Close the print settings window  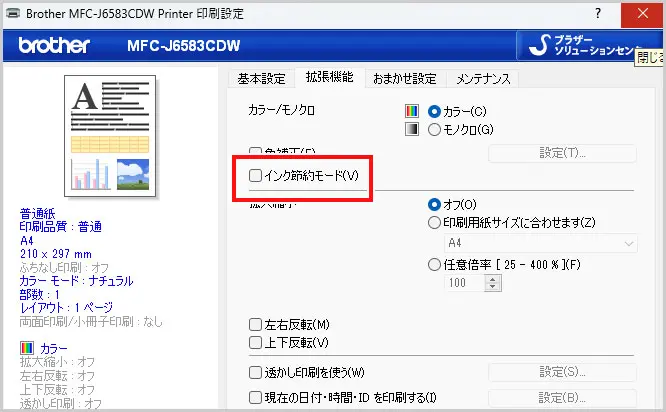(x=642, y=14)
